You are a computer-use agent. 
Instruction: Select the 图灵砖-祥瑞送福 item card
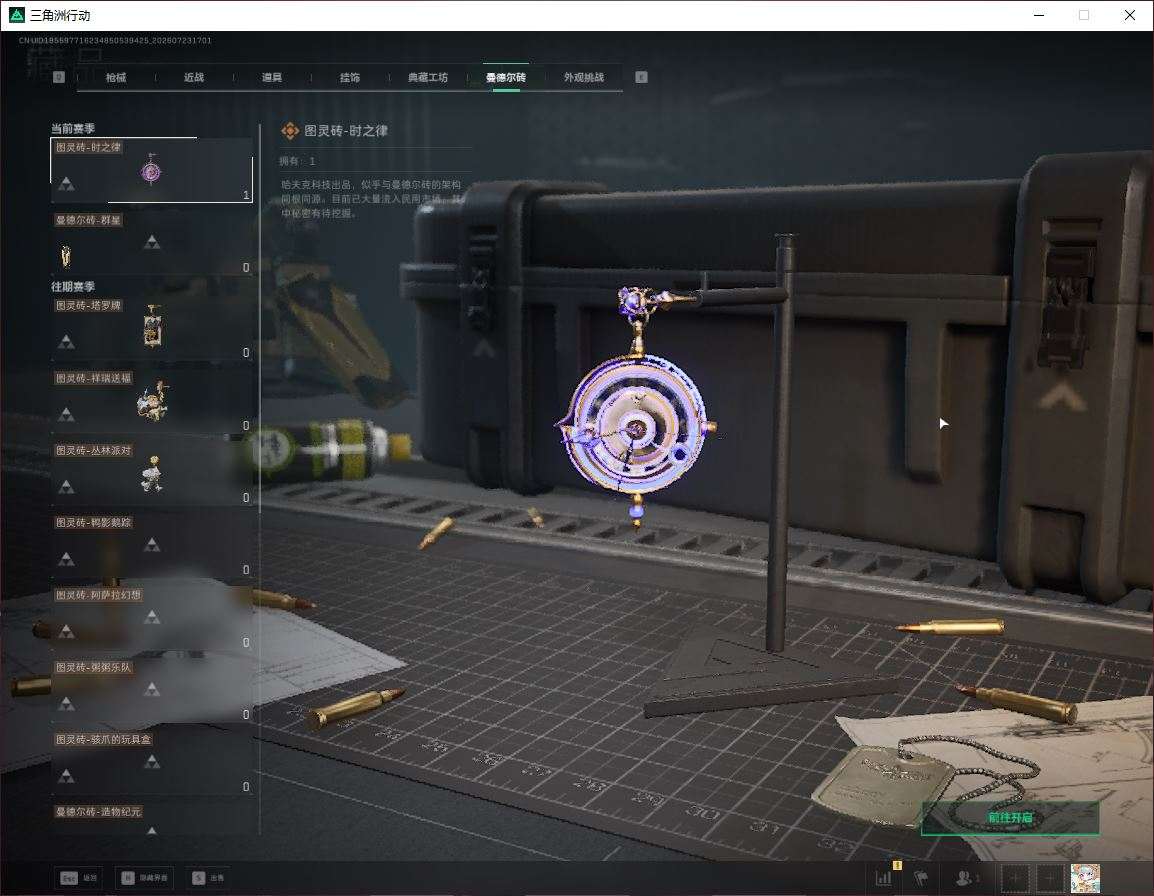[x=152, y=401]
